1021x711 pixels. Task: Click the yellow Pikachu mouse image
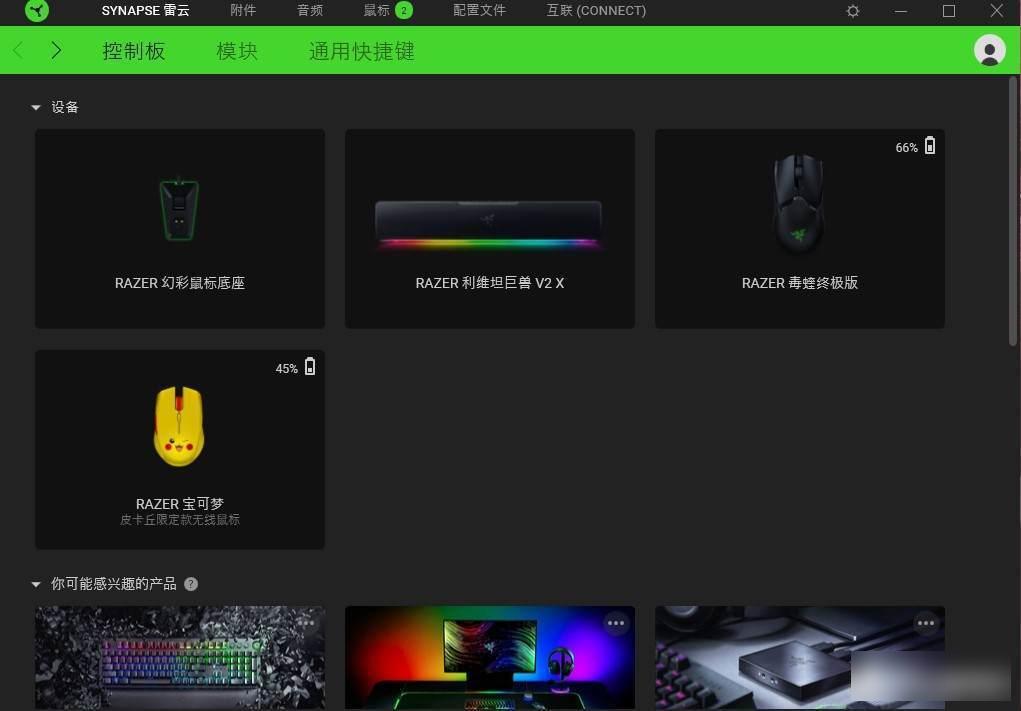pyautogui.click(x=179, y=426)
